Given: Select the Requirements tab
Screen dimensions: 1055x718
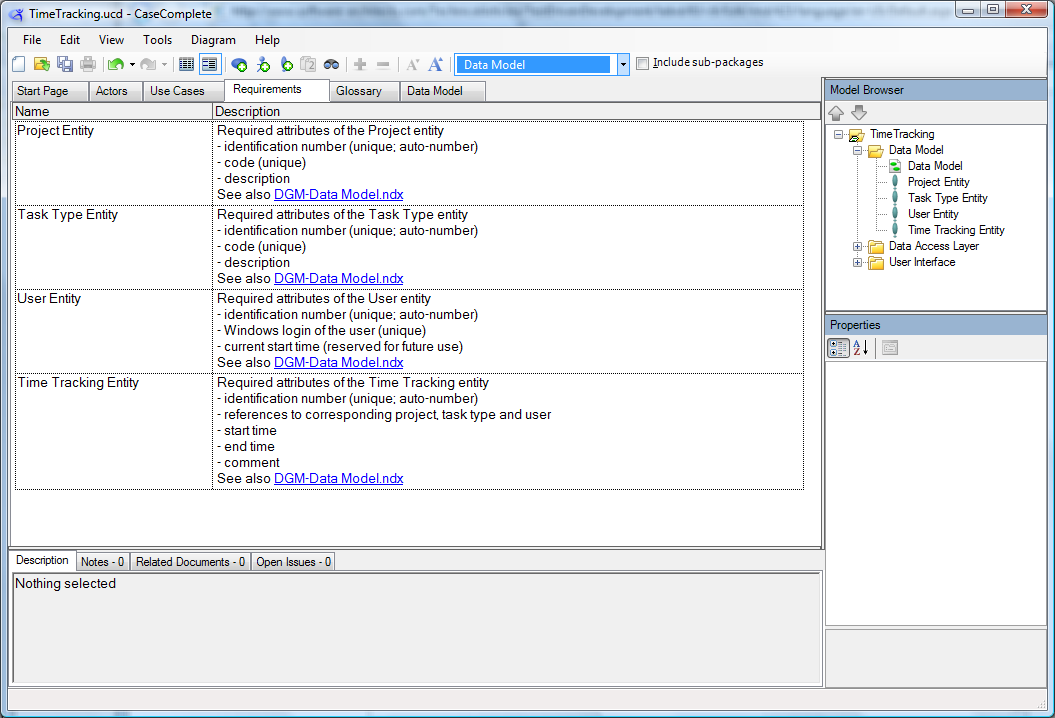Looking at the screenshot, I should 277,89.
